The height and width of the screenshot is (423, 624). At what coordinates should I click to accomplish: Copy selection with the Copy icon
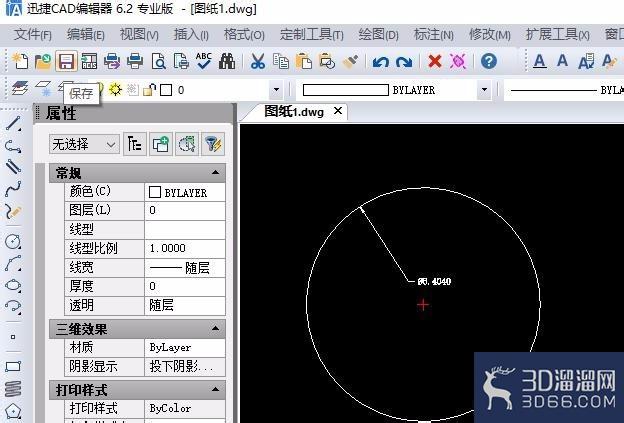[x=281, y=61]
